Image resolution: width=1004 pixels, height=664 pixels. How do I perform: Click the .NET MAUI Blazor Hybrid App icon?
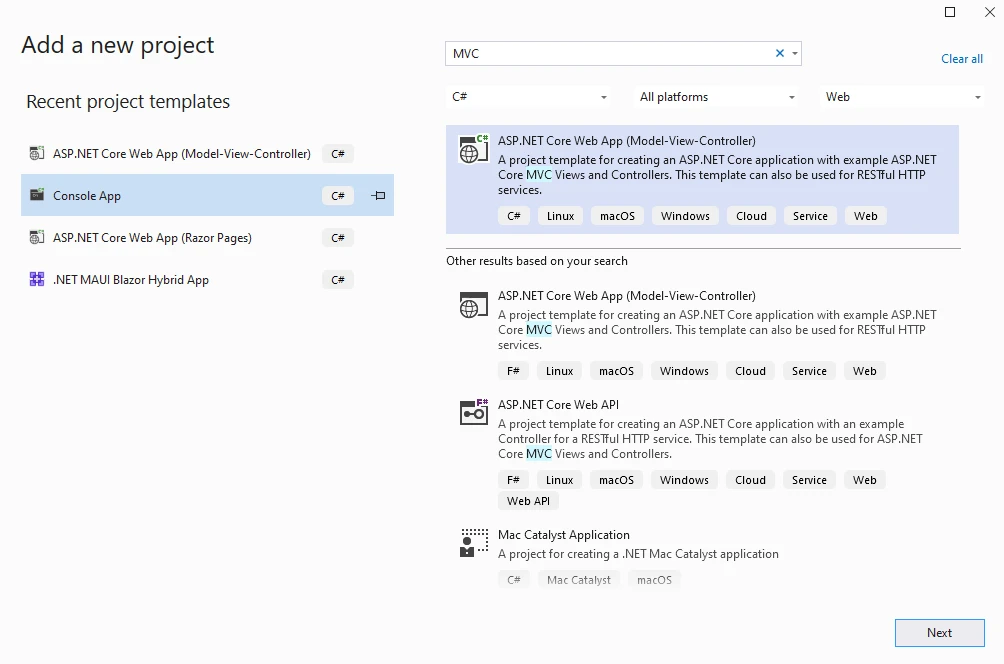pyautogui.click(x=37, y=280)
